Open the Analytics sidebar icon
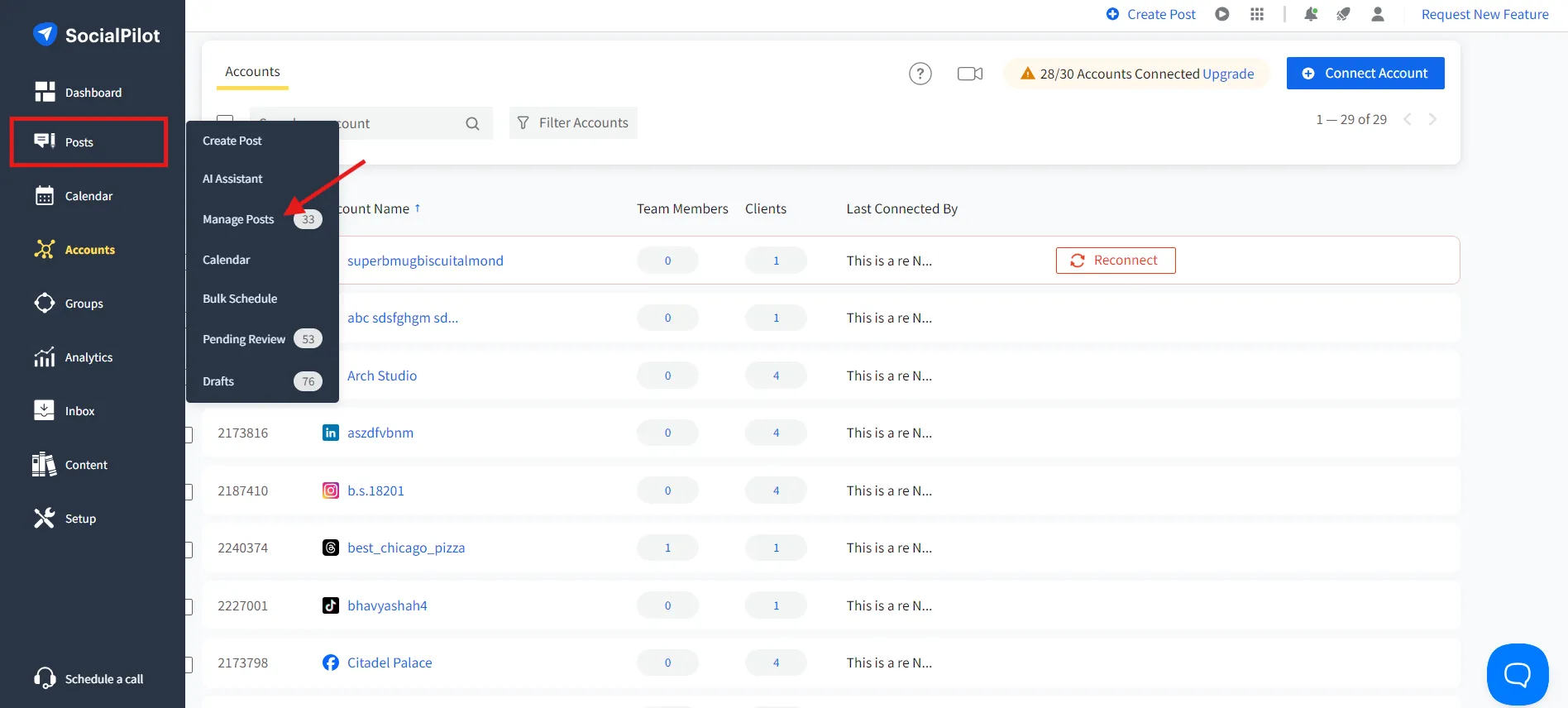 pyautogui.click(x=45, y=356)
